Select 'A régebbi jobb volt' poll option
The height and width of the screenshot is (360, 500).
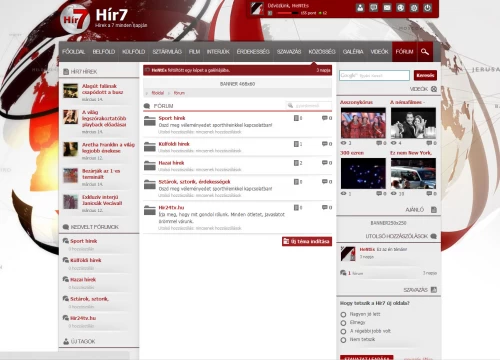343,331
